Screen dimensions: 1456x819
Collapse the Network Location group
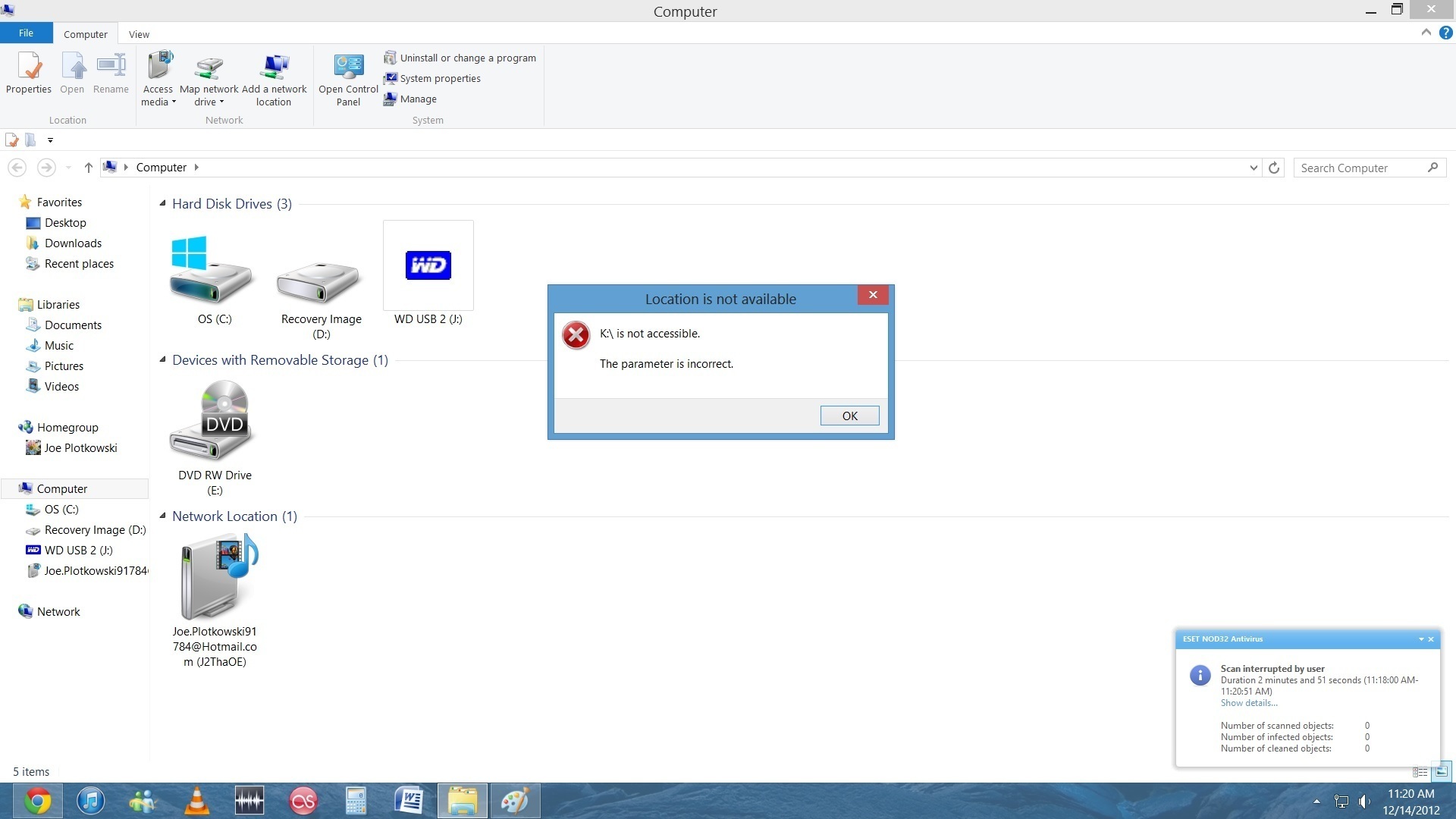[162, 516]
